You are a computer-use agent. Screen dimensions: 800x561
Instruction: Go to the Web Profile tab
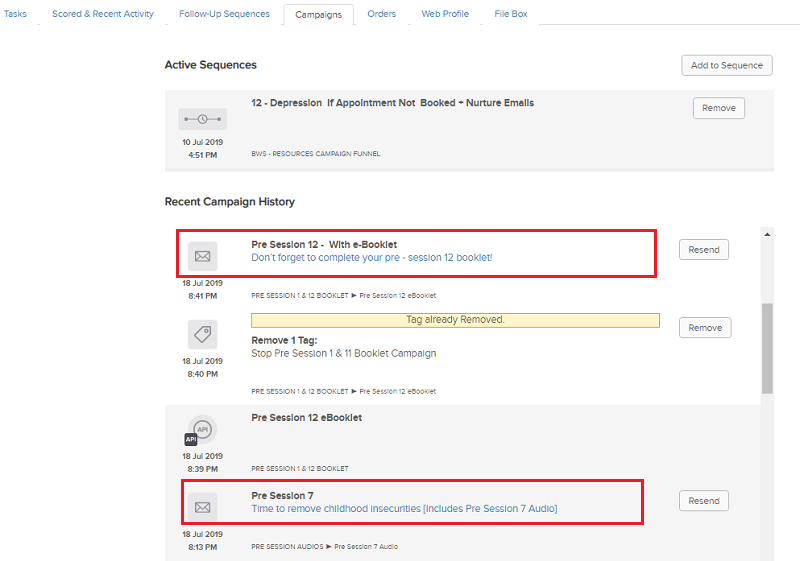(x=445, y=14)
